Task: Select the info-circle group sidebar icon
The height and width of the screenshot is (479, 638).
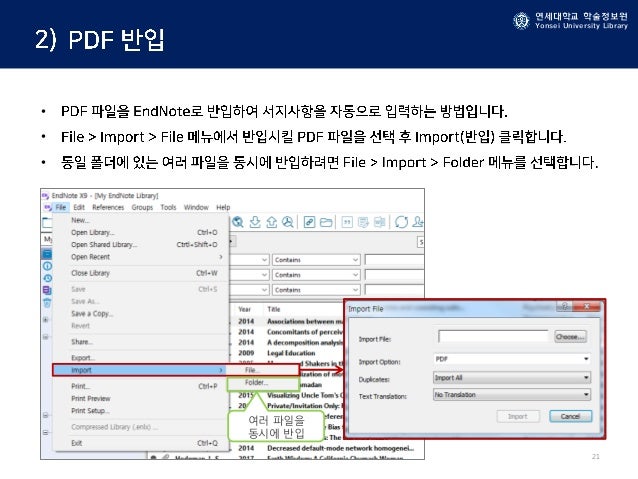Action: point(47,266)
